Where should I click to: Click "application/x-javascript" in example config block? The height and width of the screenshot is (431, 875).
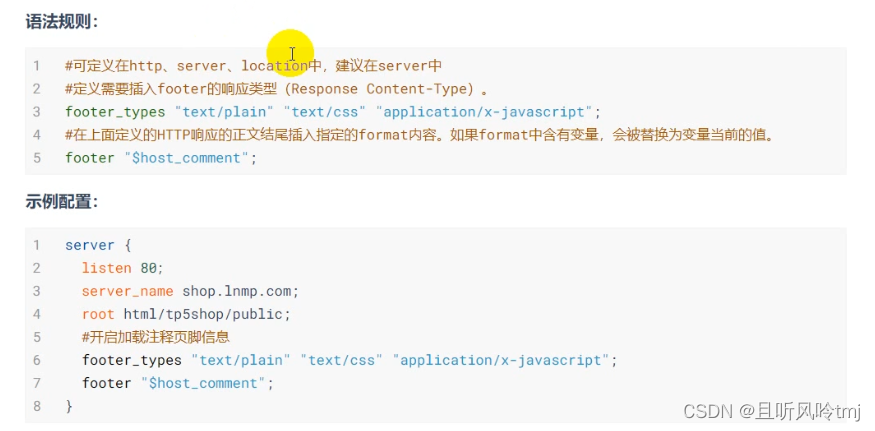(x=500, y=360)
